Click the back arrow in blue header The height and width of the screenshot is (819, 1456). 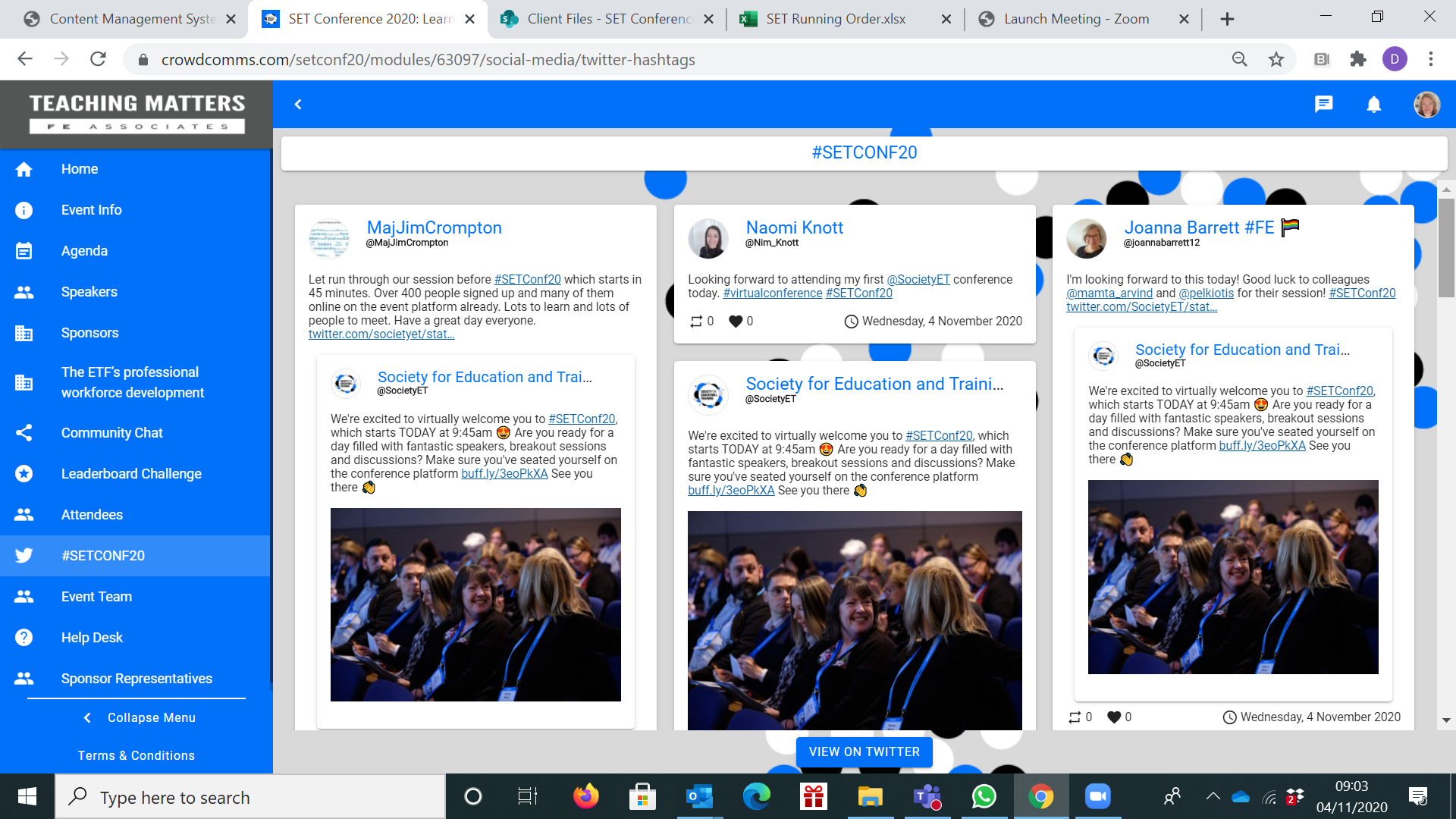point(298,104)
